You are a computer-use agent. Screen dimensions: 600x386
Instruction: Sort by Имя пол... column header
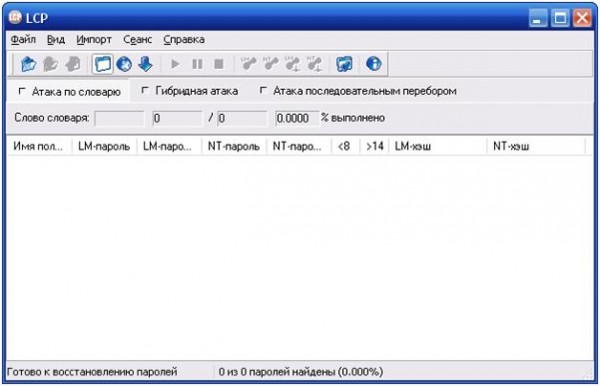pos(39,146)
